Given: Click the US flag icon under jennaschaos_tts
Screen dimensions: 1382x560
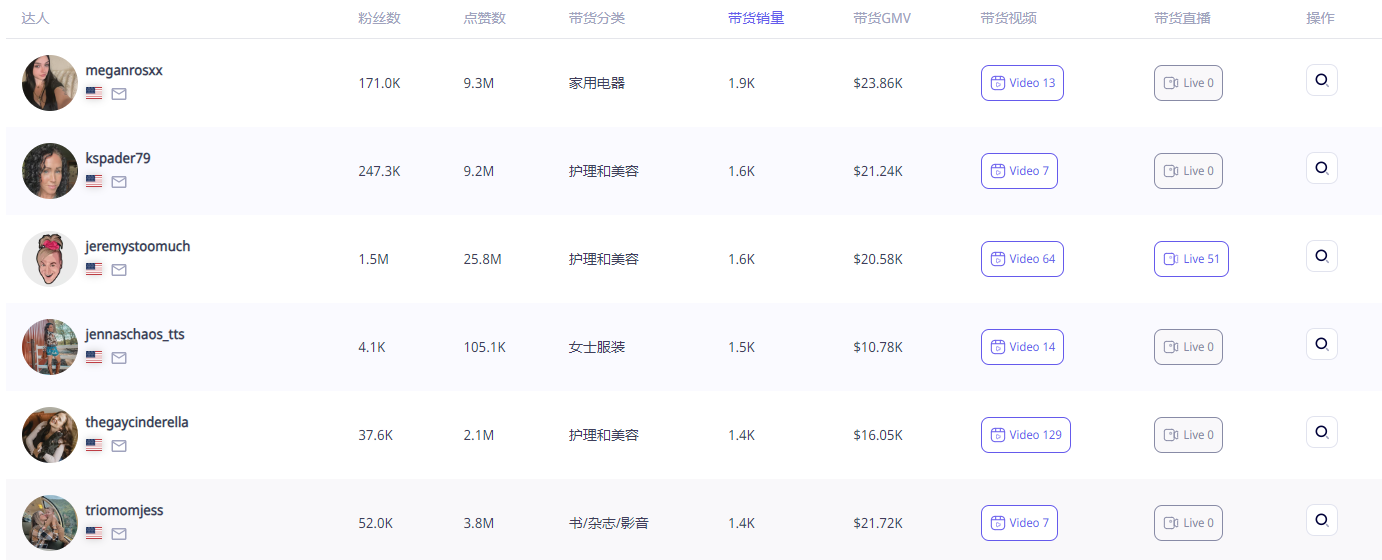Looking at the screenshot, I should tap(94, 358).
